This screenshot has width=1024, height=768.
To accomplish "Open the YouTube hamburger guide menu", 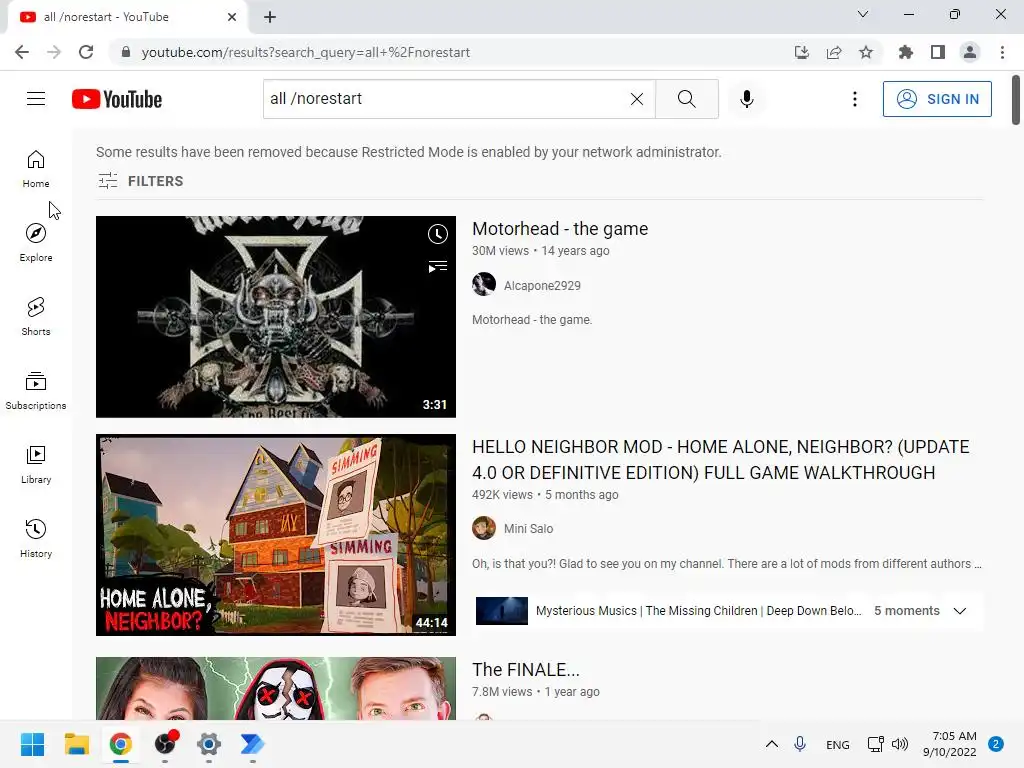I will click(36, 99).
